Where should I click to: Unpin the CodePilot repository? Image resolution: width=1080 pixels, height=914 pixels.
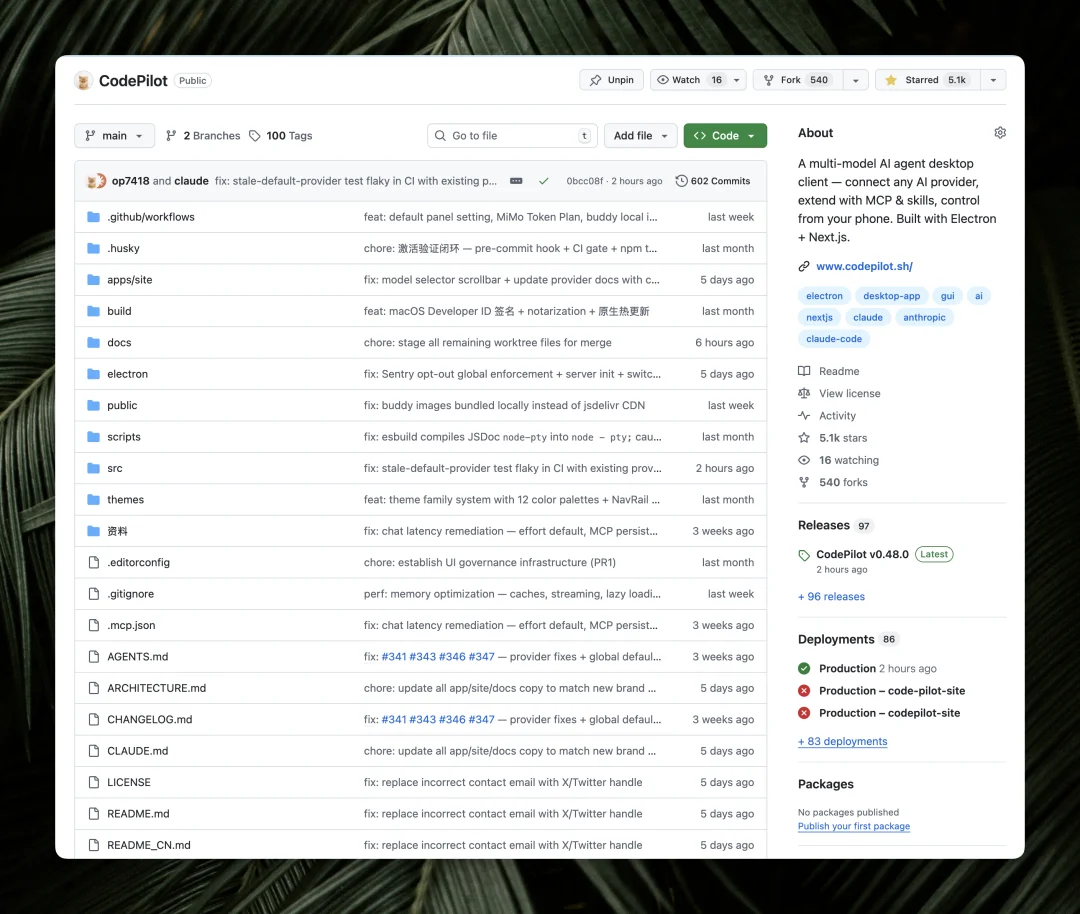(611, 79)
